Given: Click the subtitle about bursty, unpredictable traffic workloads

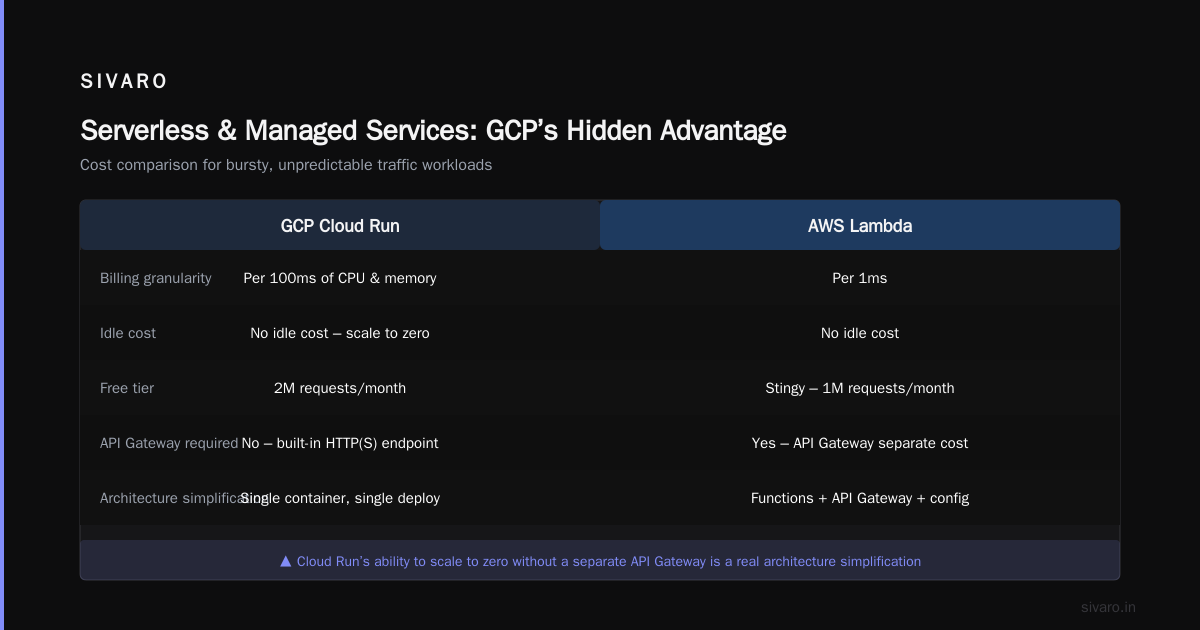Looking at the screenshot, I should click(286, 165).
